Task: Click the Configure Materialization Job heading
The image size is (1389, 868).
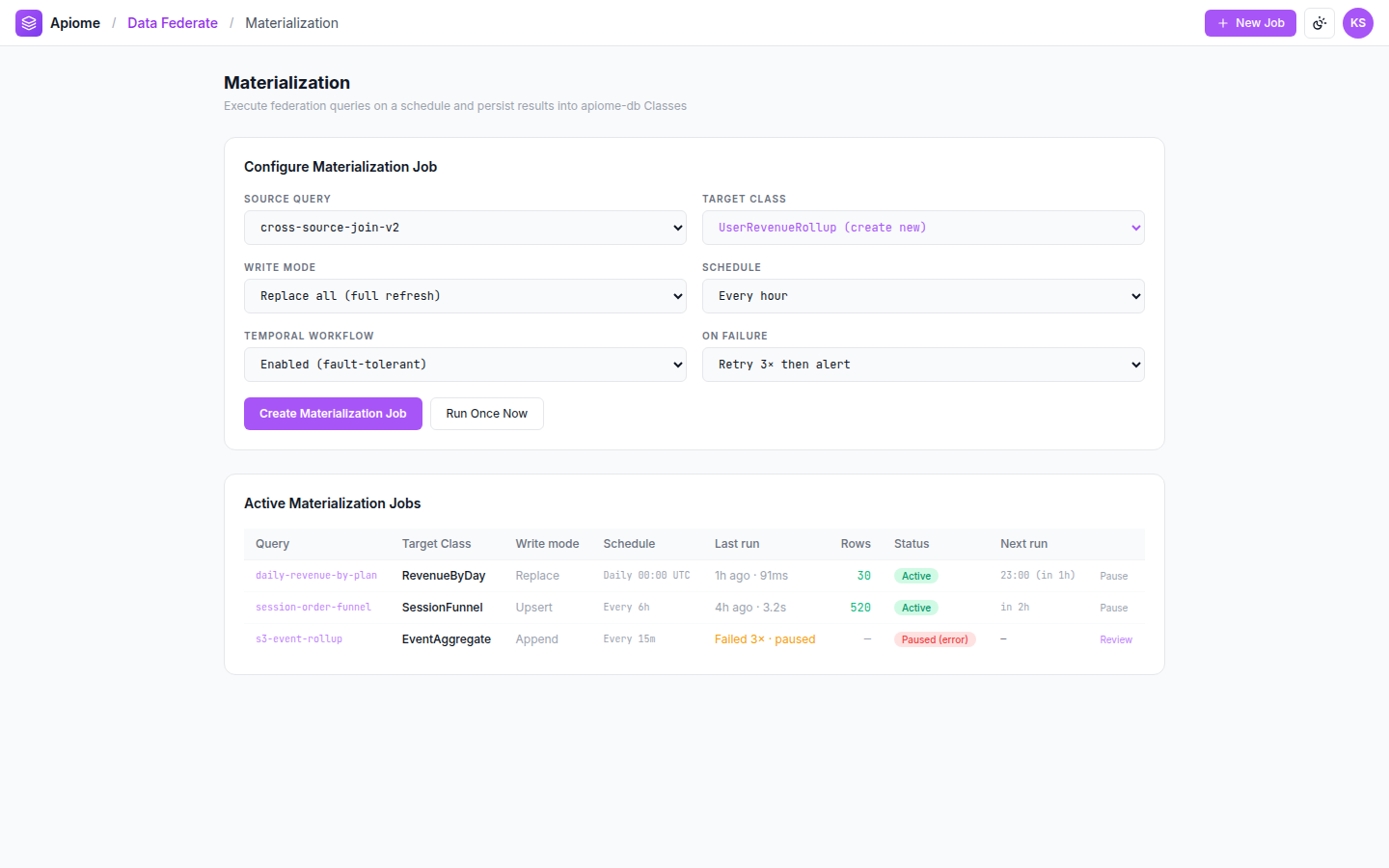Action: (340, 167)
